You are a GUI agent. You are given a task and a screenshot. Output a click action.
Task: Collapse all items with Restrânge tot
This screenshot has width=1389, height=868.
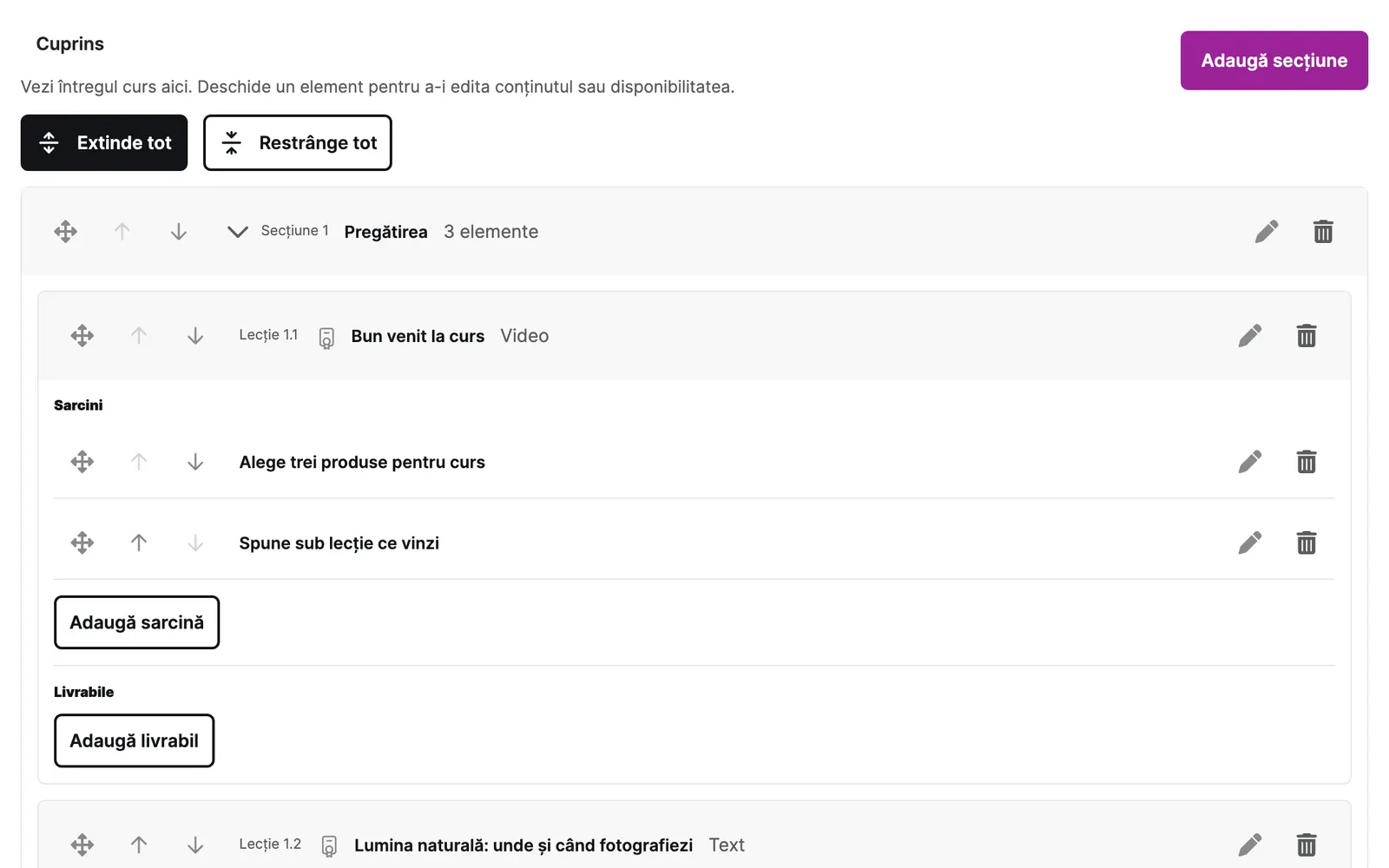[x=298, y=142]
